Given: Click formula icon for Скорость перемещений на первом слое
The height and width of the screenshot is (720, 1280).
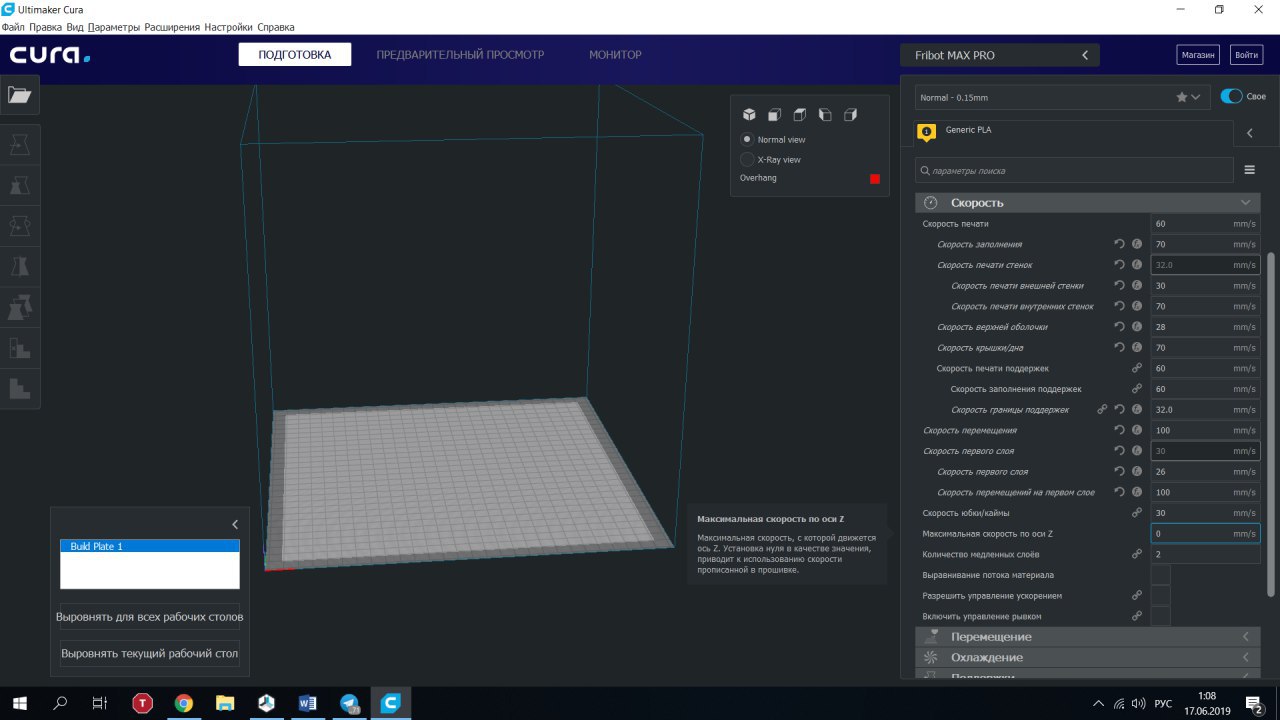Looking at the screenshot, I should pyautogui.click(x=1137, y=492).
